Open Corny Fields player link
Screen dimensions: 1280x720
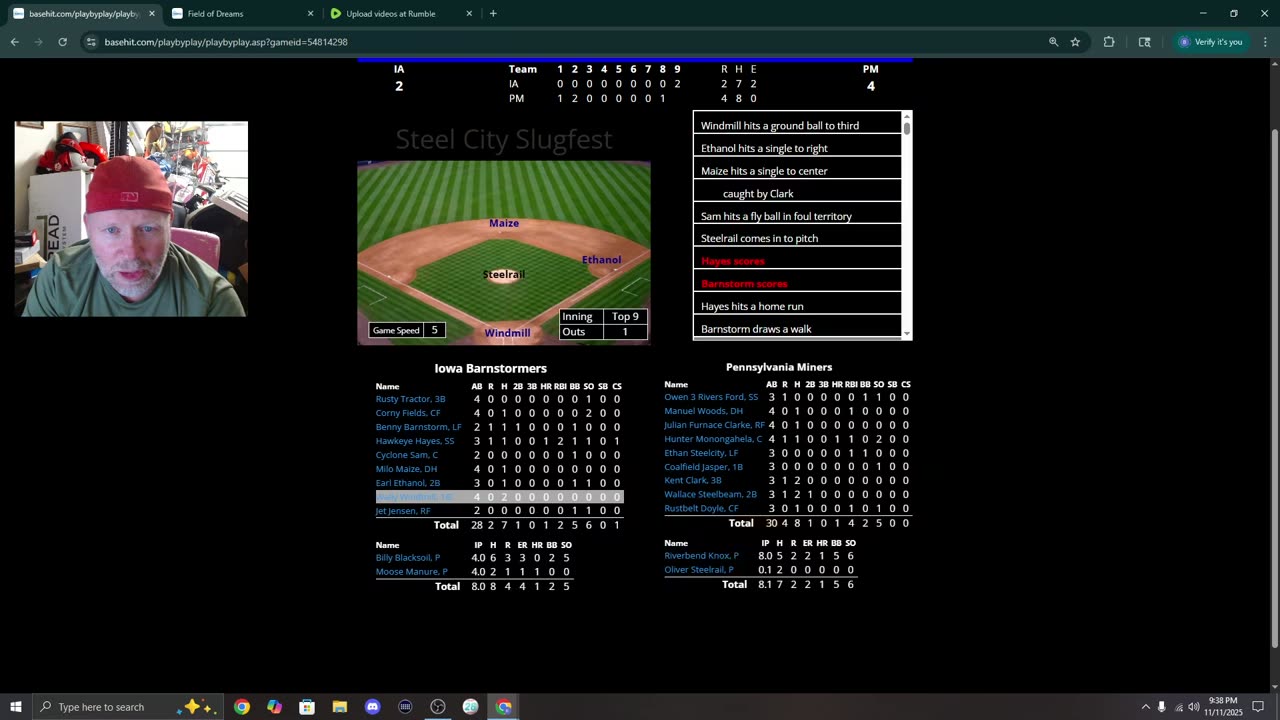[x=408, y=413]
